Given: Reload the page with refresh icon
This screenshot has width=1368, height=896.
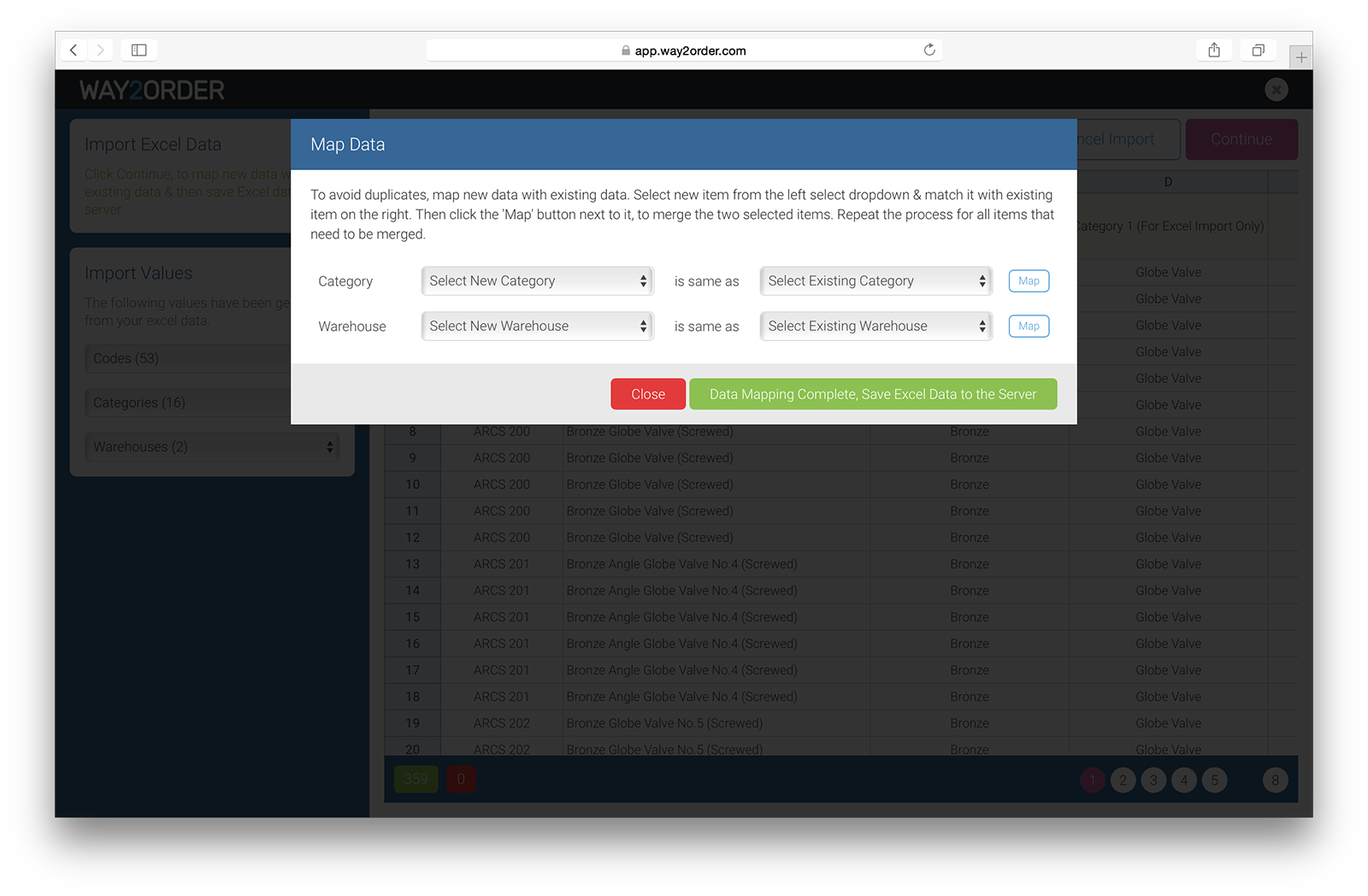Looking at the screenshot, I should [929, 50].
